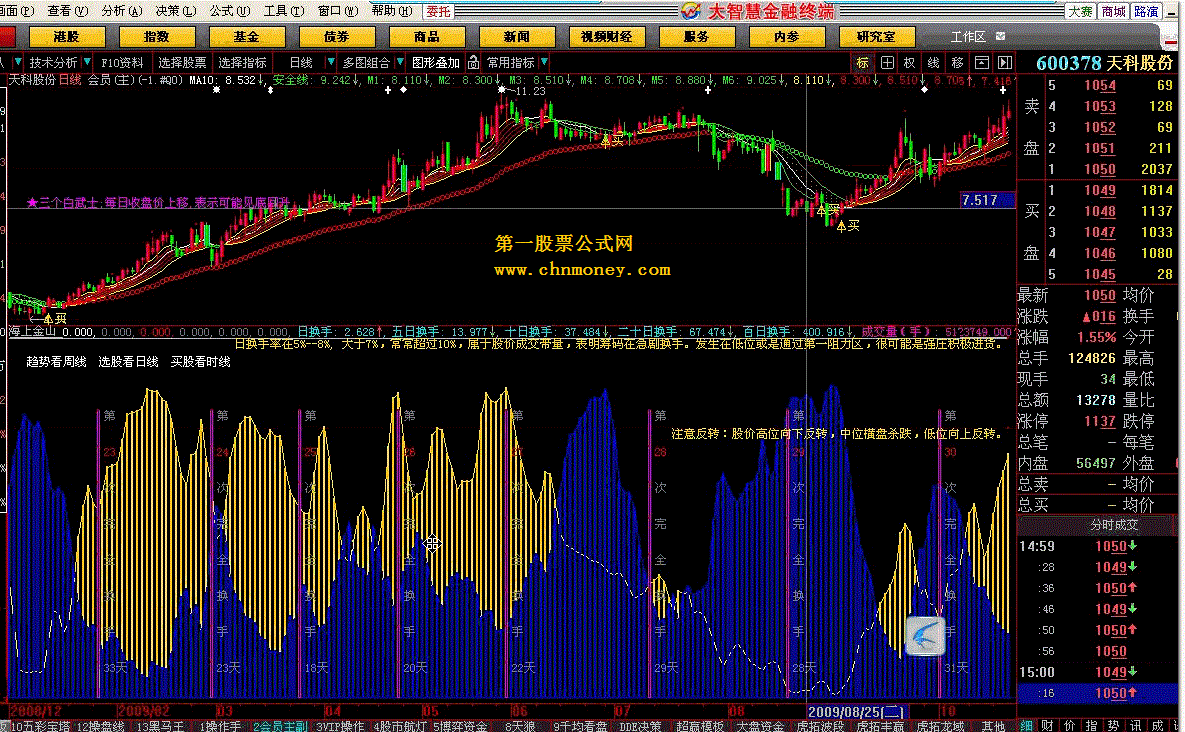This screenshot has width=1185, height=732.
Task: Click the 委托 order button
Action: (438, 11)
